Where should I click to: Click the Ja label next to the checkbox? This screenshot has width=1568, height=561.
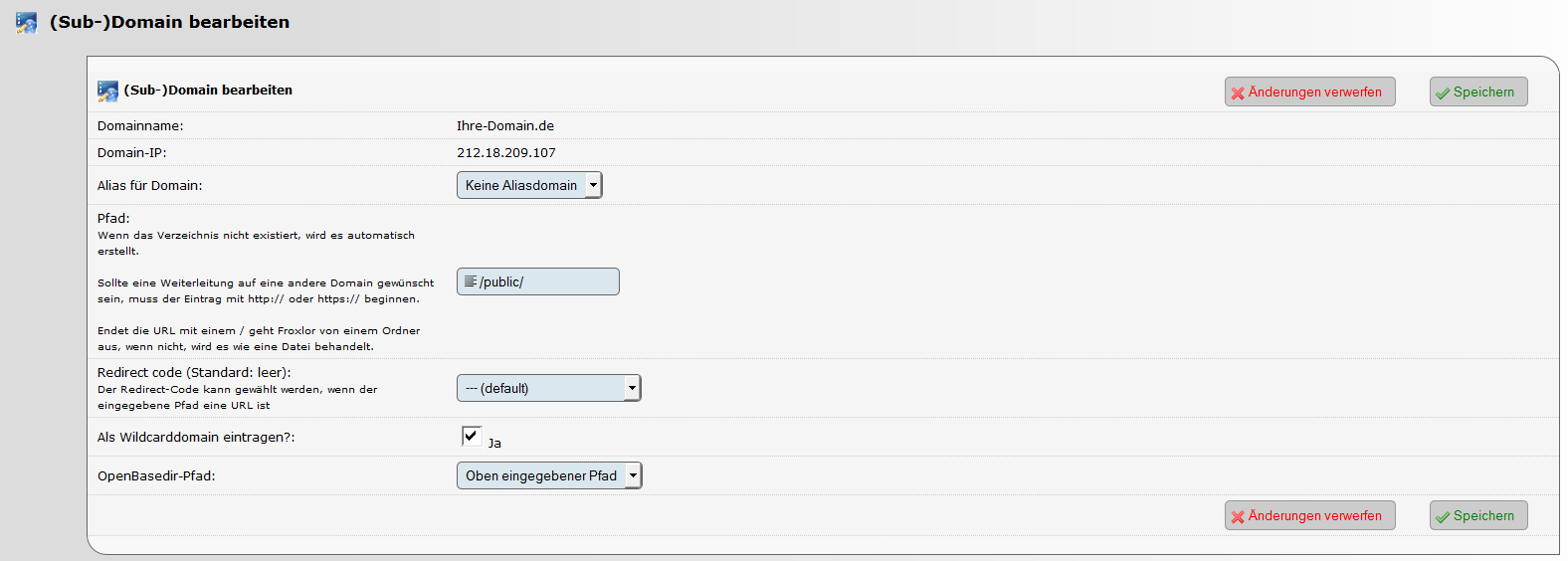click(x=494, y=444)
